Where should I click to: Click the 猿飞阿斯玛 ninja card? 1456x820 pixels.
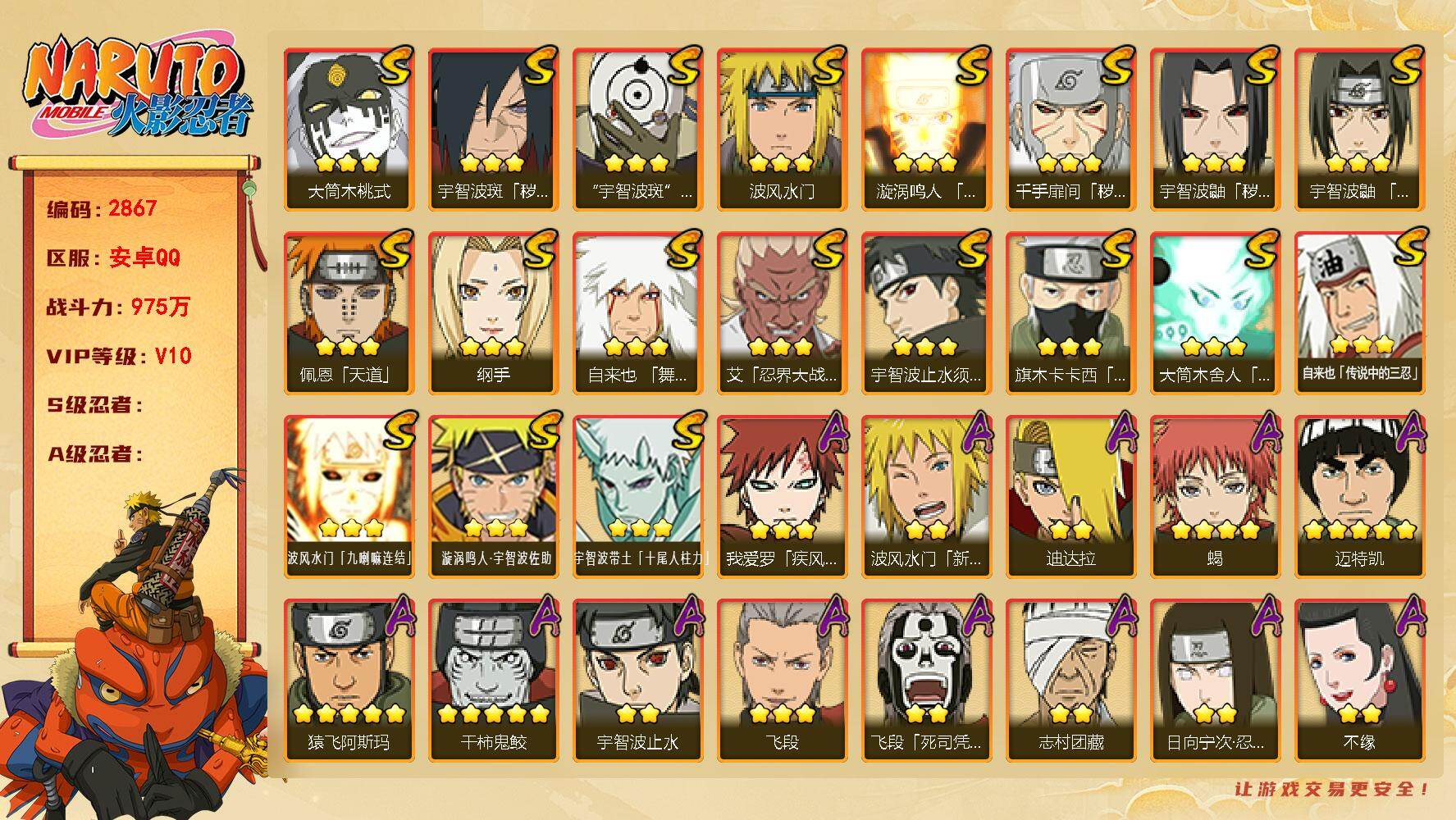tap(349, 681)
